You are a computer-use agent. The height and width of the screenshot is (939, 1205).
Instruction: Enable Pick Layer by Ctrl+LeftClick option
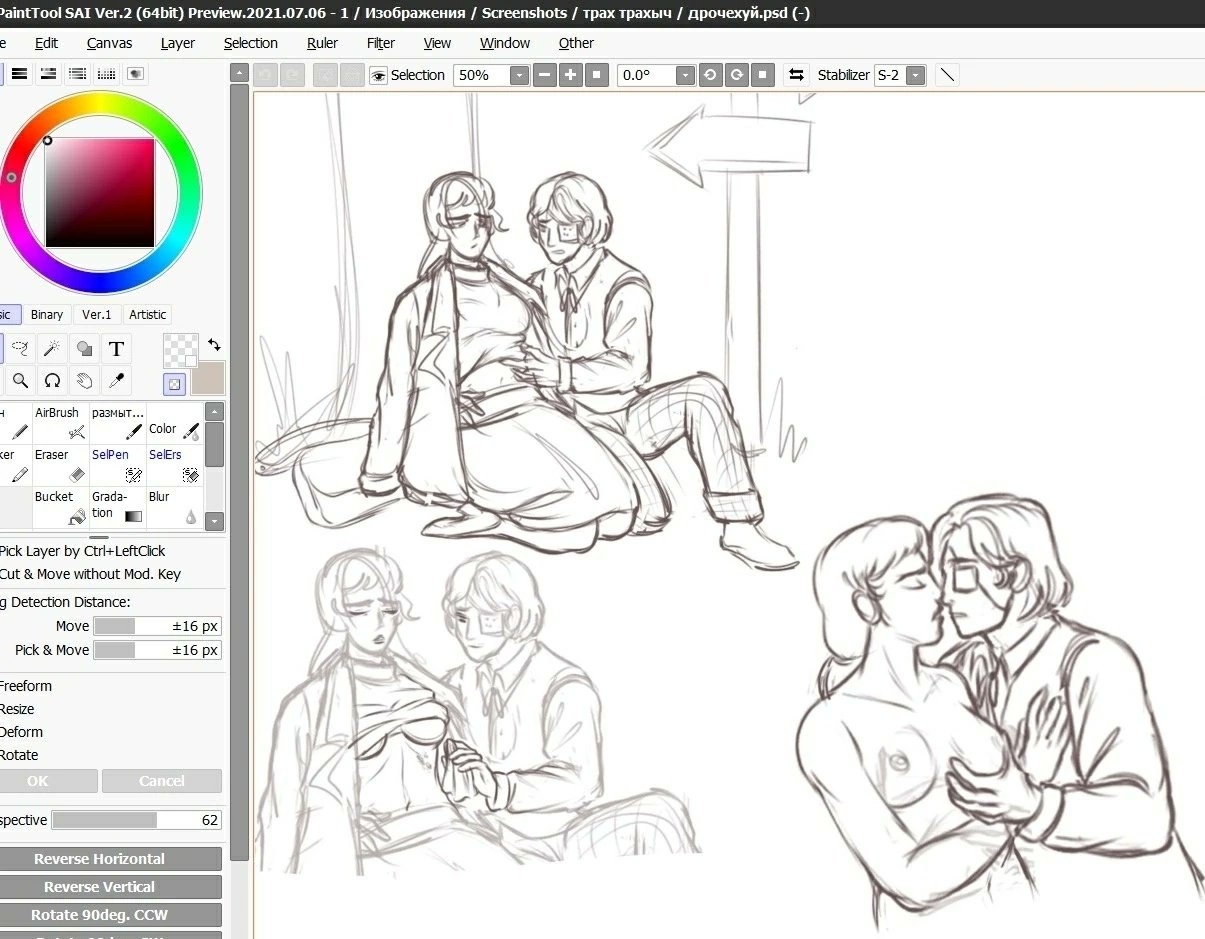click(82, 551)
